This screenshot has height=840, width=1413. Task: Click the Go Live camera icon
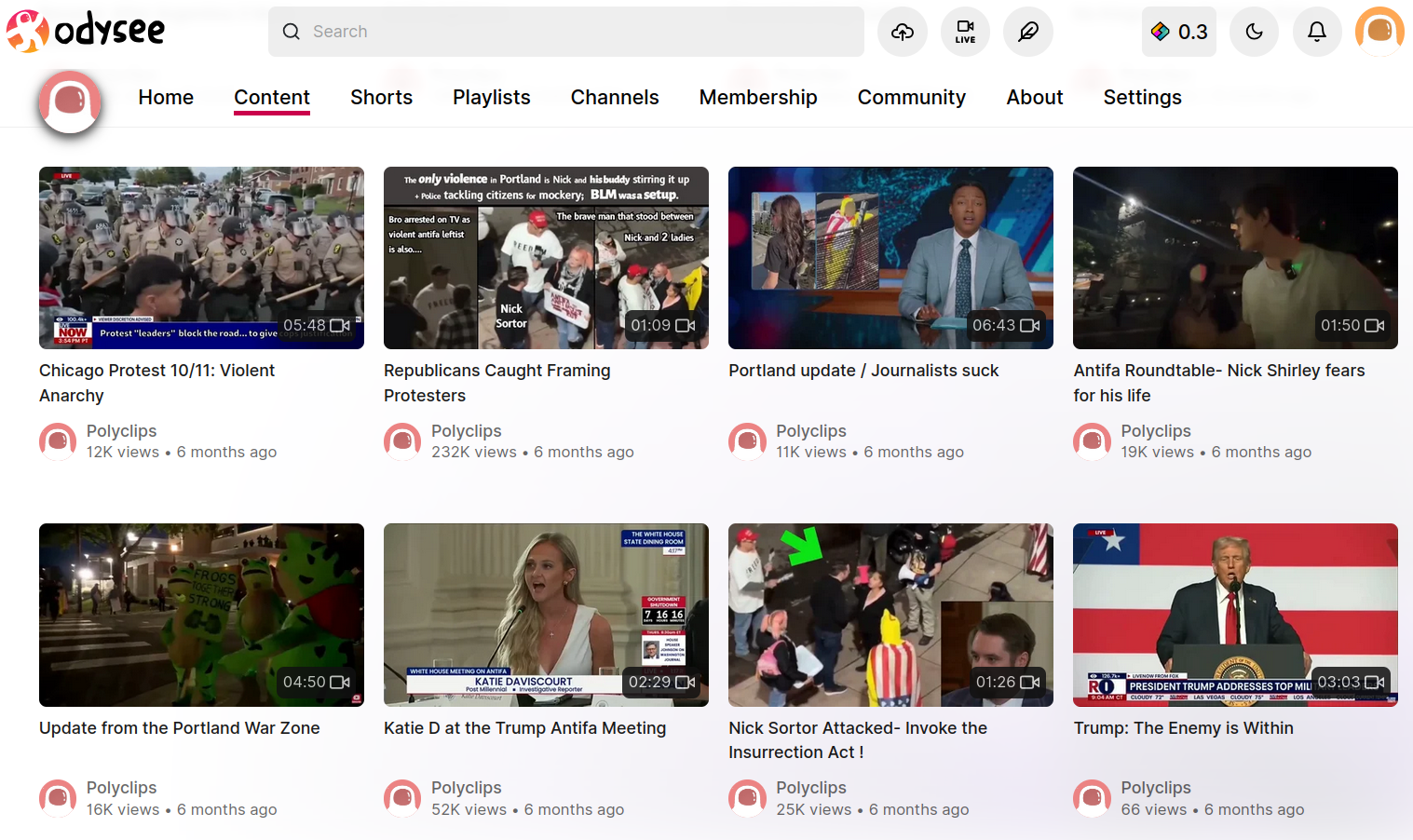pos(965,32)
